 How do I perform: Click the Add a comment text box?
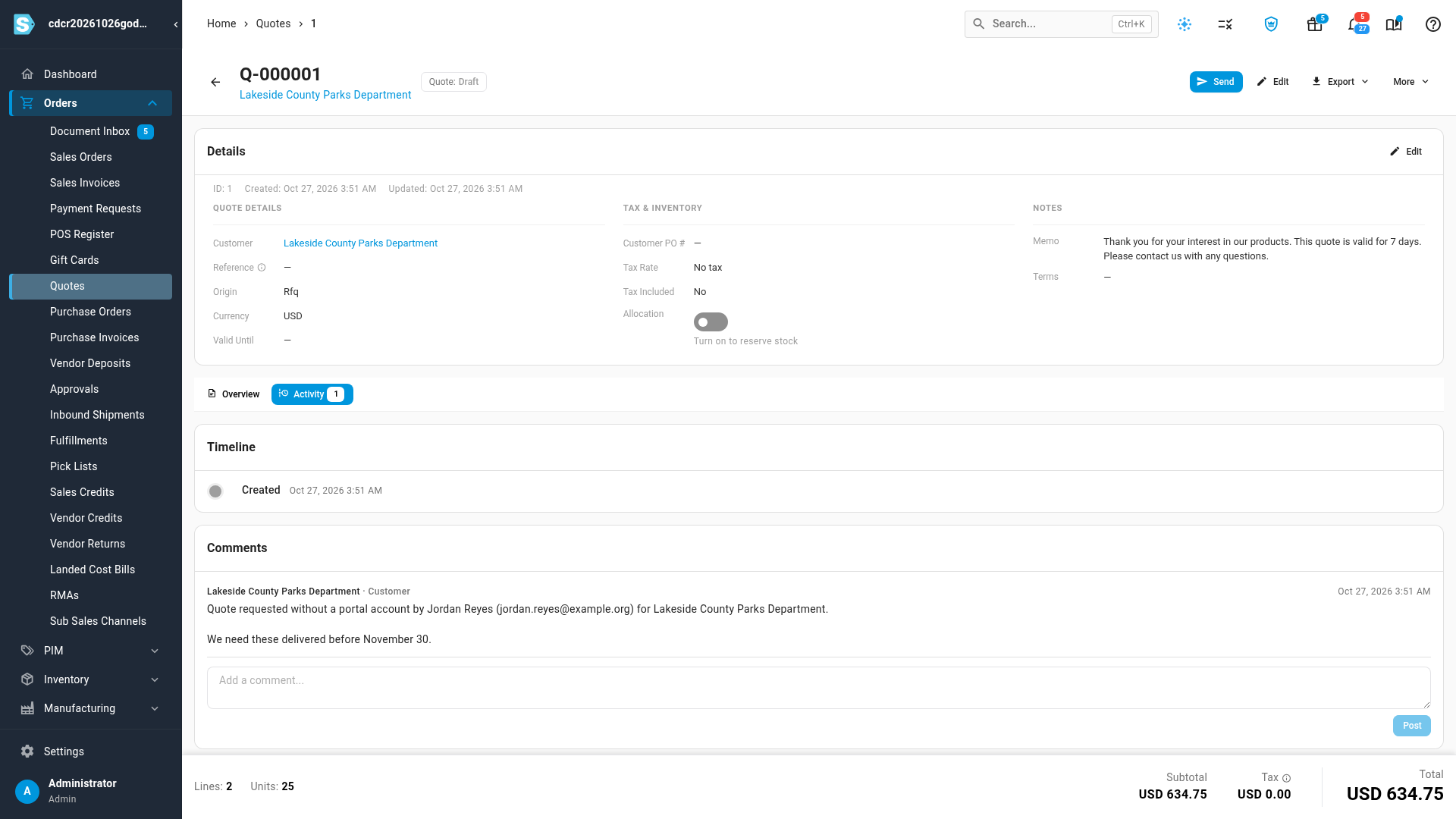coord(818,688)
